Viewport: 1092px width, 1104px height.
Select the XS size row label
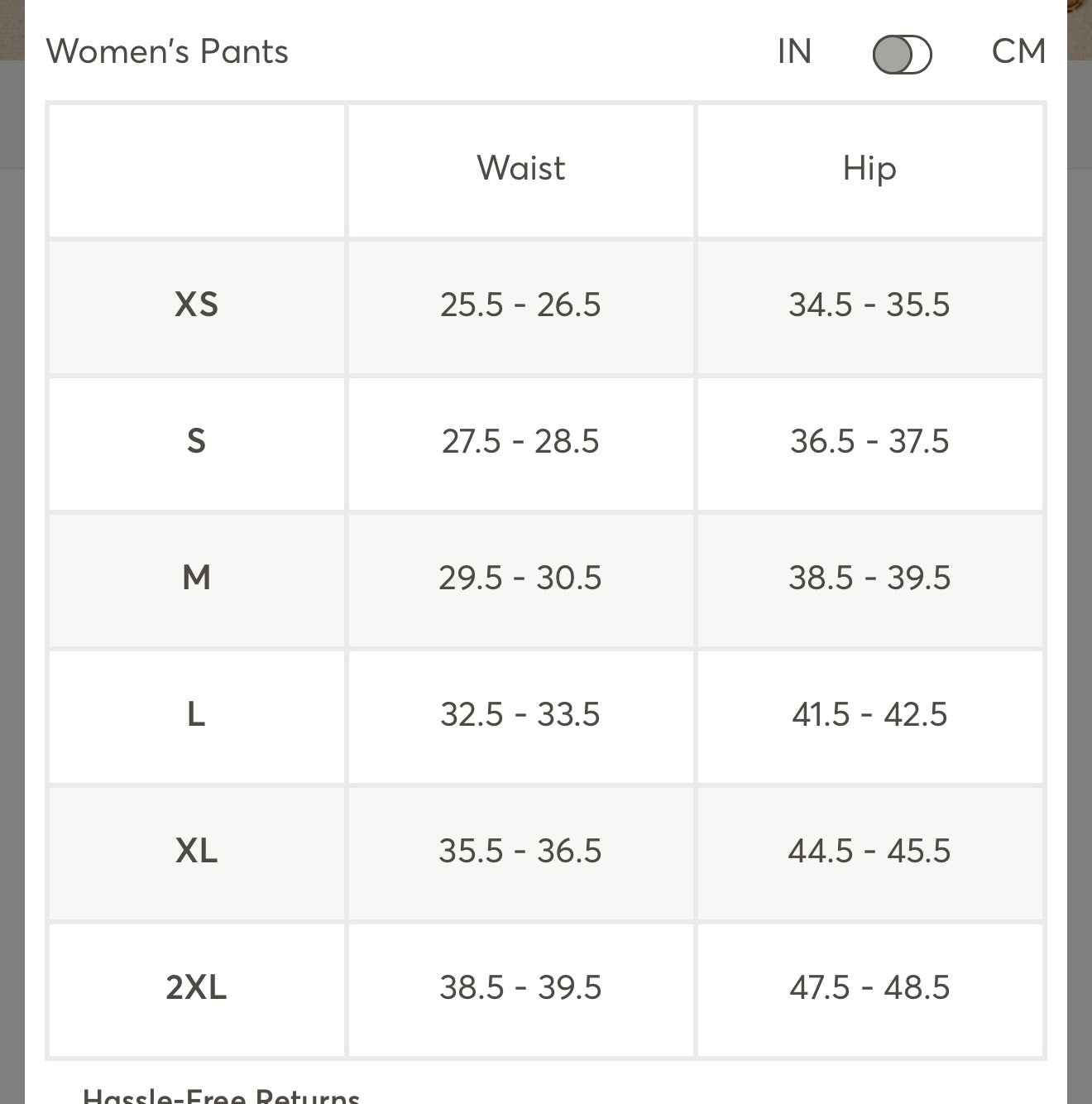[x=197, y=305]
